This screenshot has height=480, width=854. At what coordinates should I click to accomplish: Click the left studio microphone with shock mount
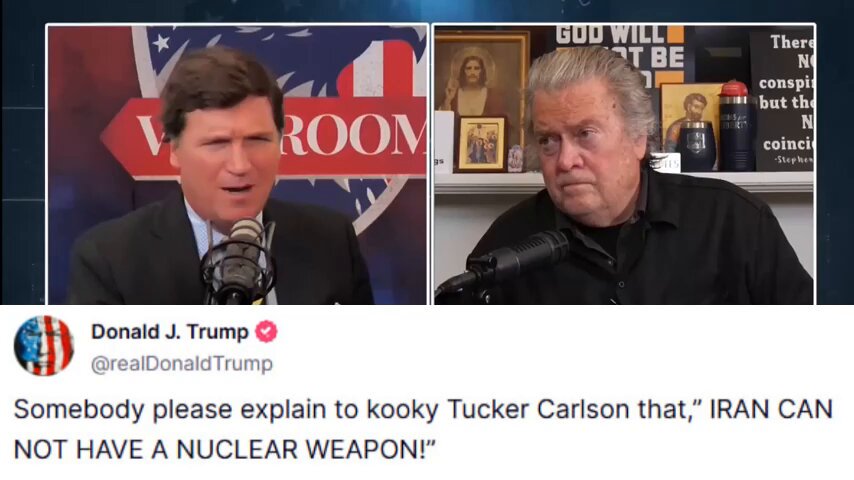click(239, 260)
